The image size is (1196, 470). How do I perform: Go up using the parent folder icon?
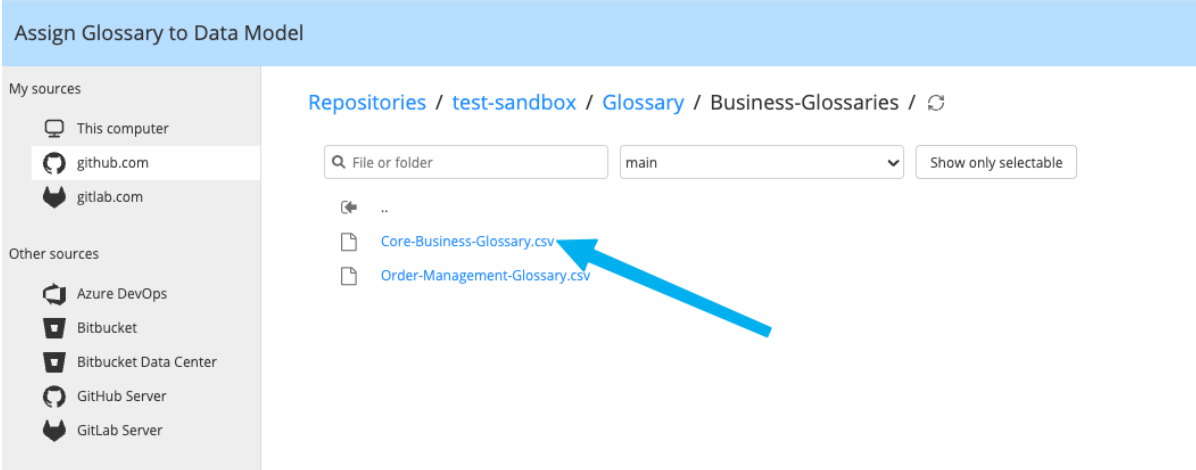click(x=348, y=208)
